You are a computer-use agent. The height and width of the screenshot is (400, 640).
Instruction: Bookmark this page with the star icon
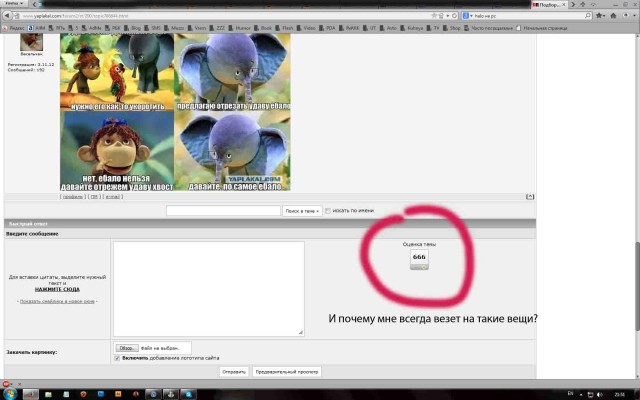click(434, 16)
